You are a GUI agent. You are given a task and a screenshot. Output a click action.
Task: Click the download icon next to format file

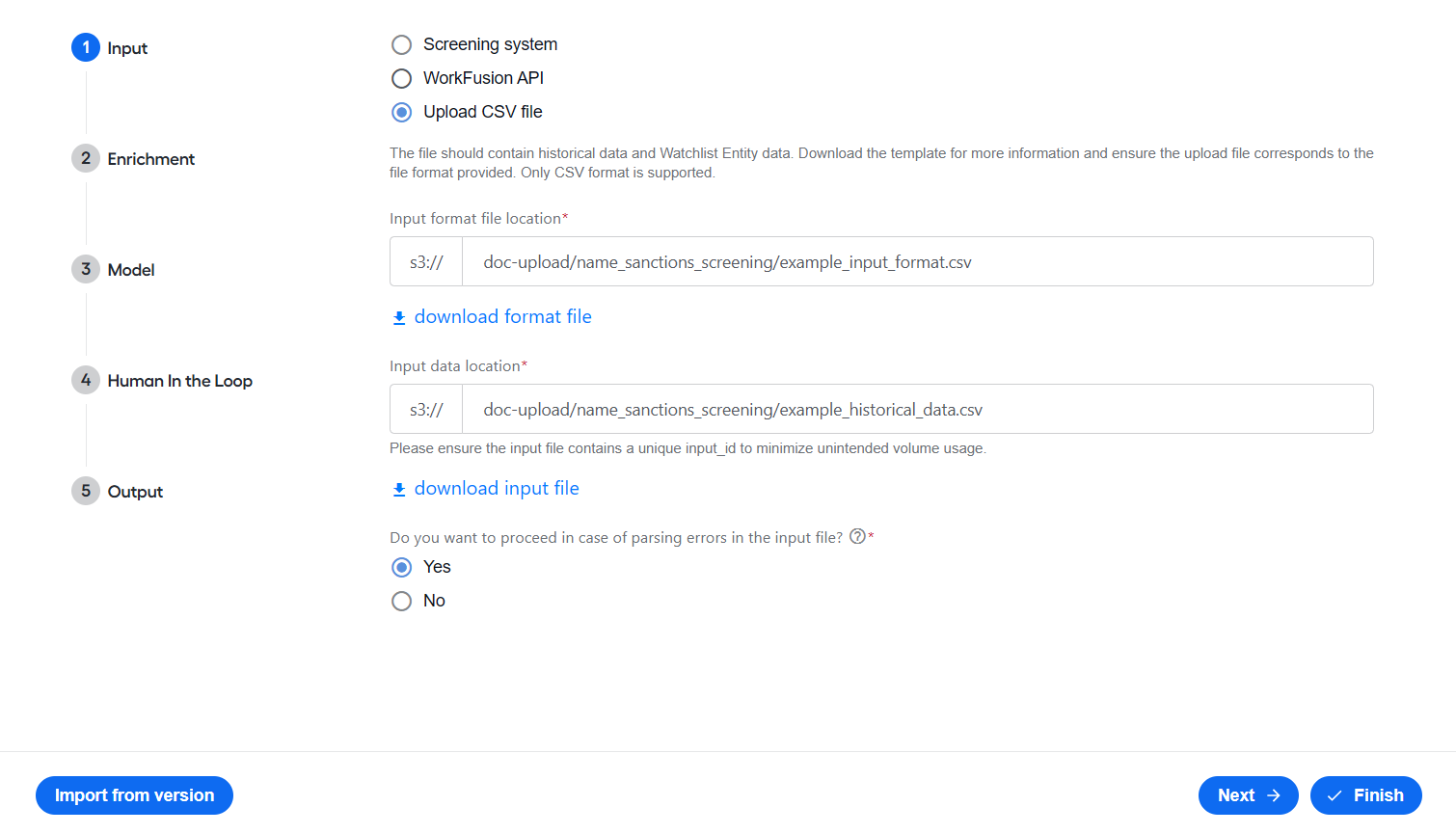(x=399, y=318)
